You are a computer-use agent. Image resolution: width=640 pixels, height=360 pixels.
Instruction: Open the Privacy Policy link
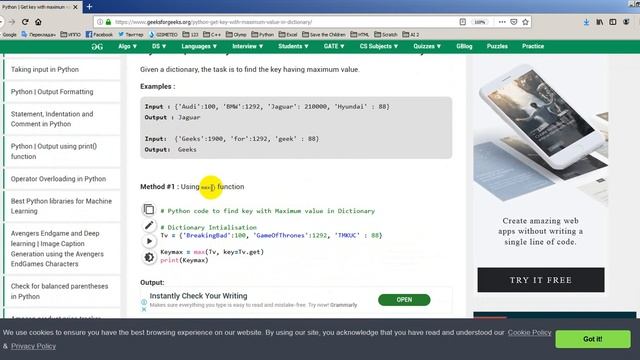33,346
